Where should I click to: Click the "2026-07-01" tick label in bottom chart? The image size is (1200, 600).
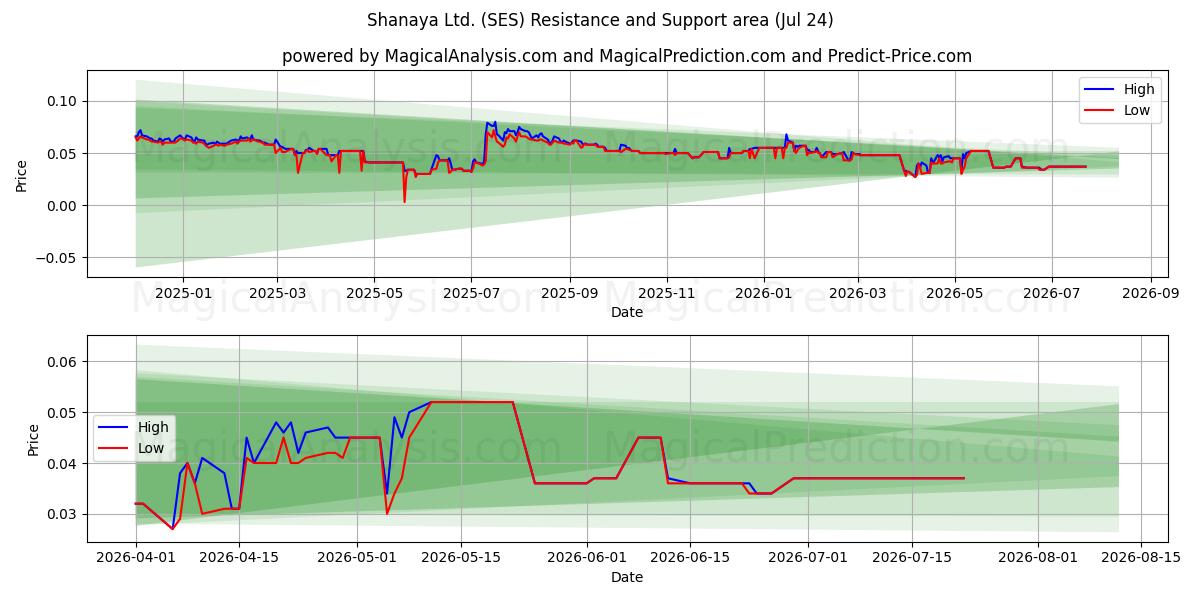click(x=810, y=556)
